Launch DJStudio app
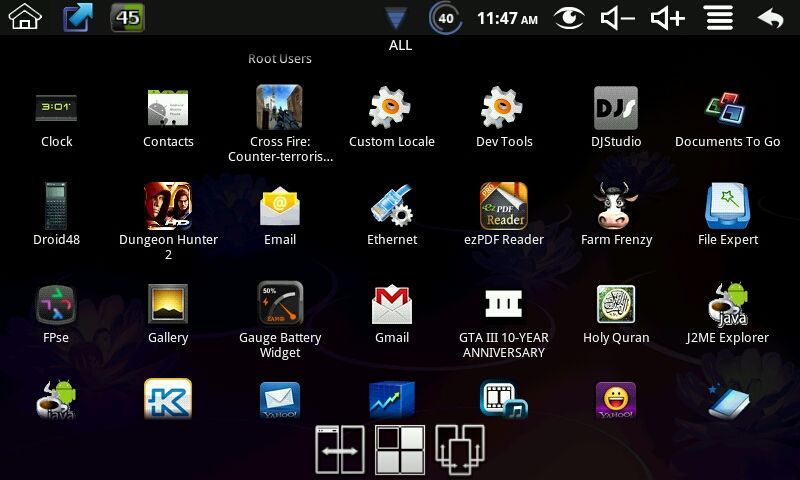This screenshot has width=800, height=480. point(616,108)
